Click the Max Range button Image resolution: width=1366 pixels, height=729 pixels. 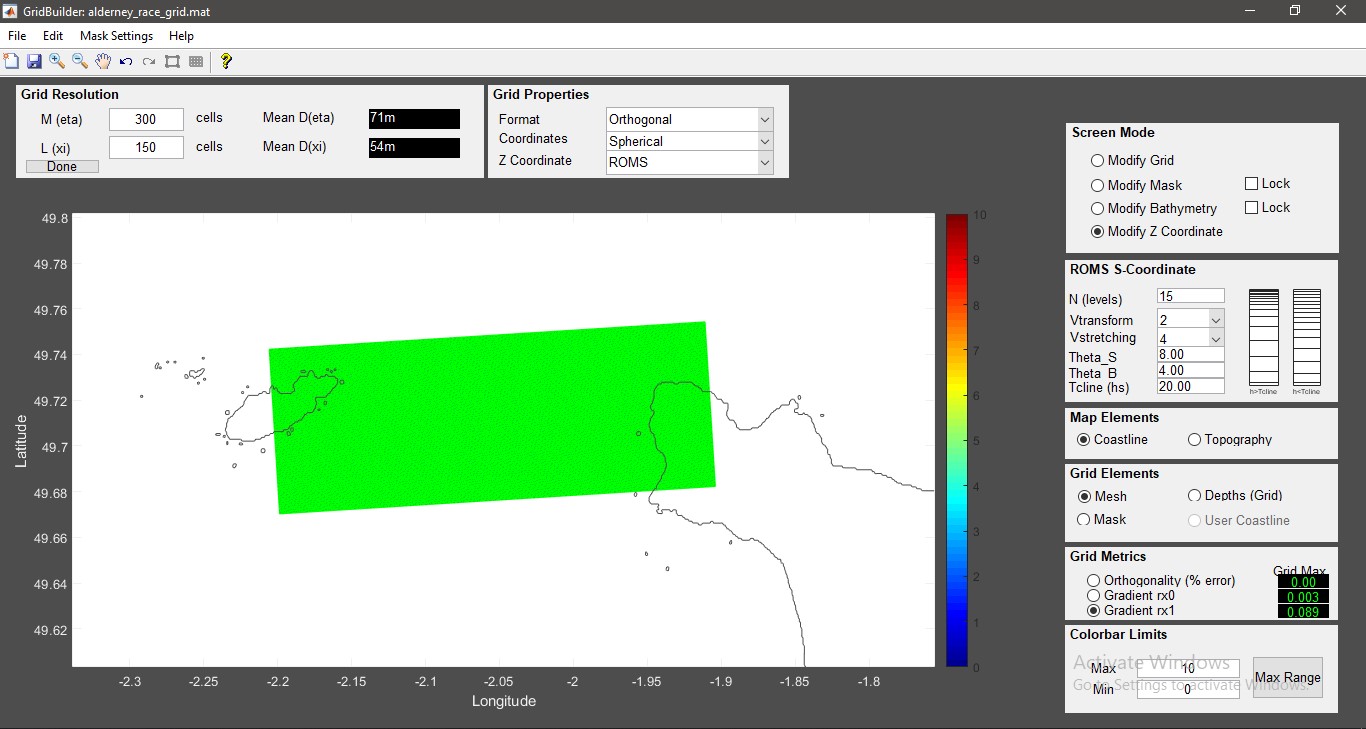(x=1287, y=678)
